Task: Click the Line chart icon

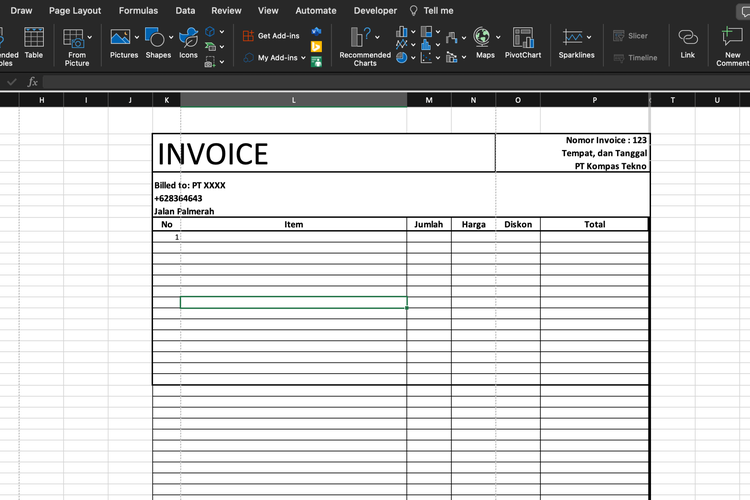Action: (x=402, y=44)
